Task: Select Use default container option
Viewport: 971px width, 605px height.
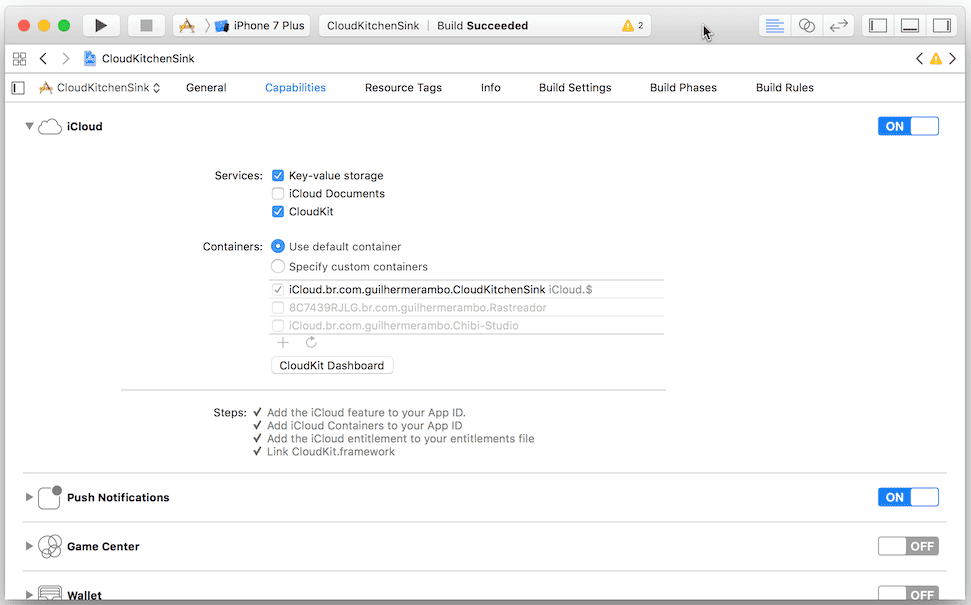Action: coord(278,246)
